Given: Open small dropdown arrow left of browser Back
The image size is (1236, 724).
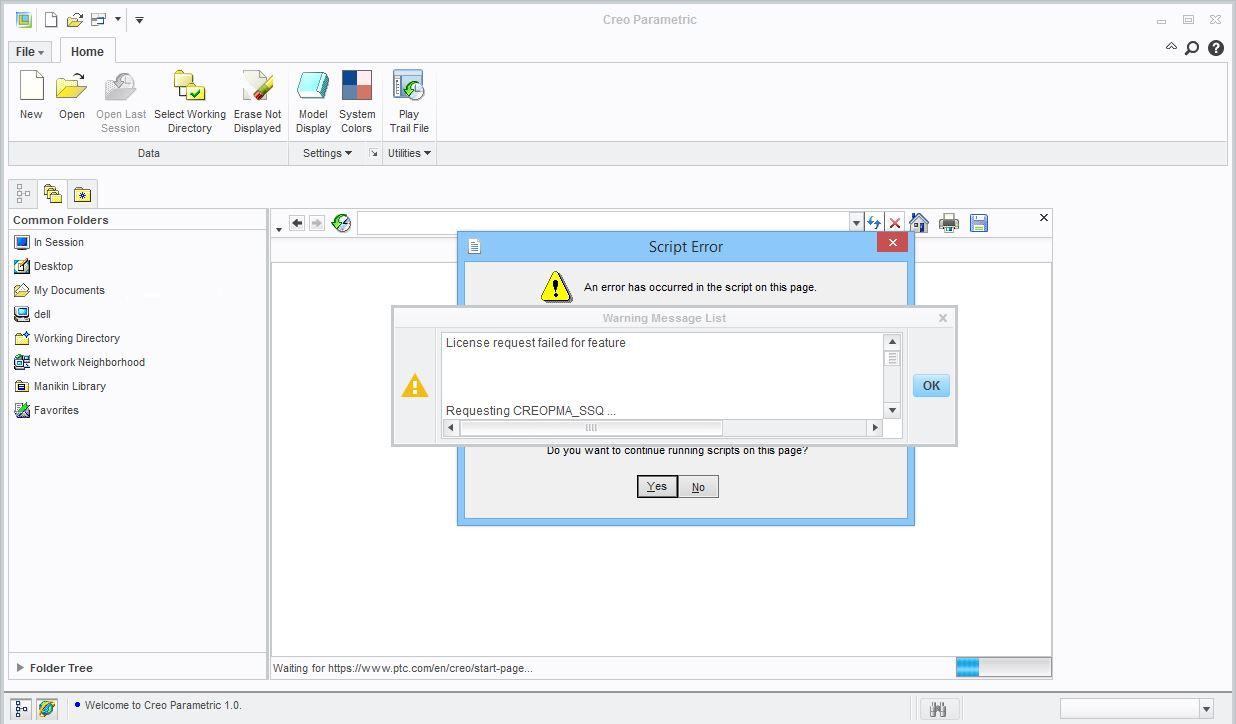Looking at the screenshot, I should [x=279, y=229].
